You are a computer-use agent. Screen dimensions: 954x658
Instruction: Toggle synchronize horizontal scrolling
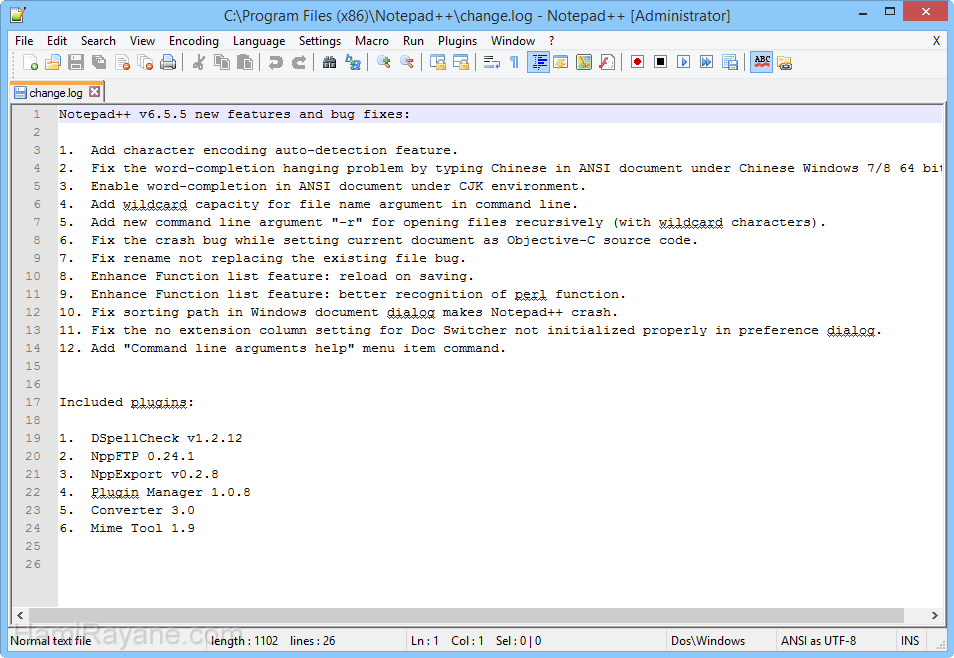pyautogui.click(x=461, y=62)
